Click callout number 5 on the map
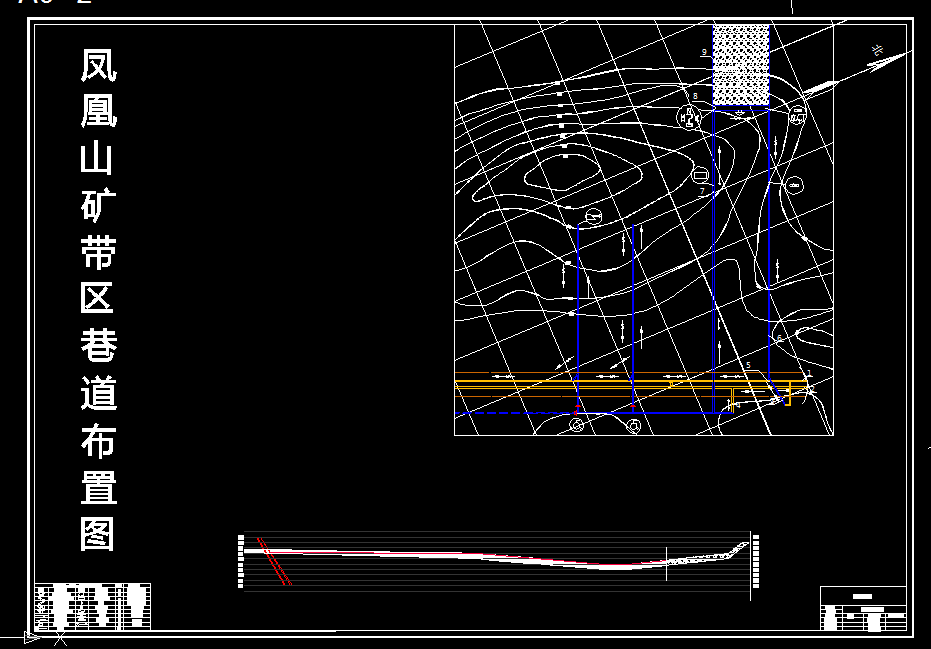Viewport: 931px width, 649px height. 748,365
